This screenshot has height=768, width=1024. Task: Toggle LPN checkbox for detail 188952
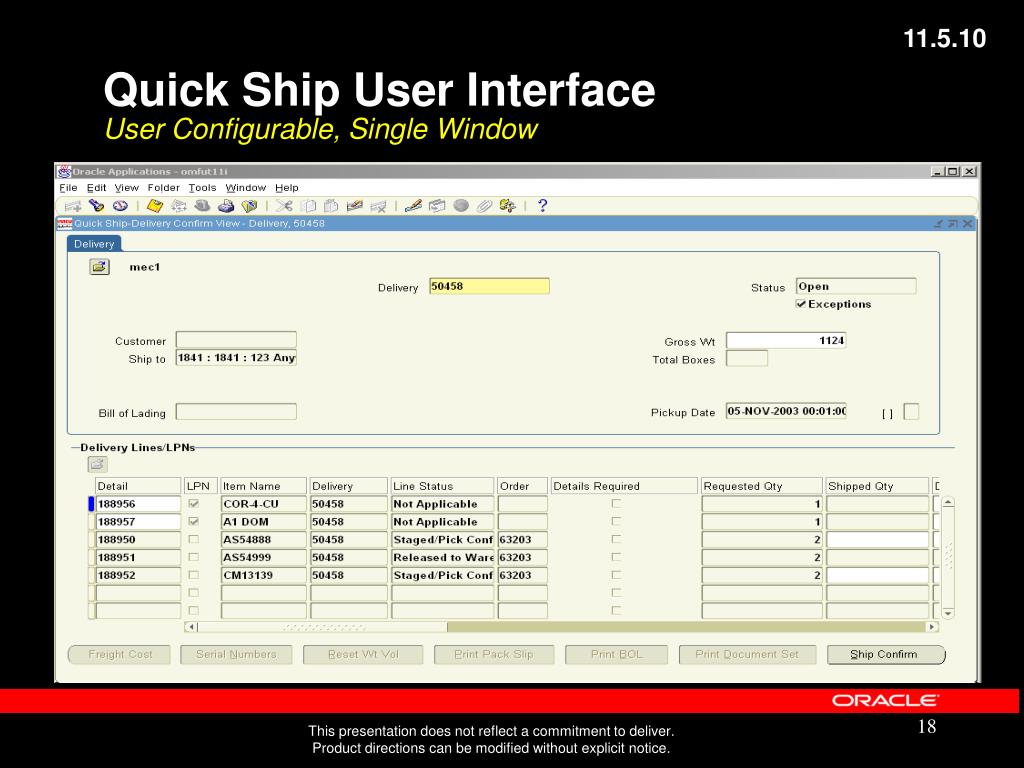click(193, 575)
